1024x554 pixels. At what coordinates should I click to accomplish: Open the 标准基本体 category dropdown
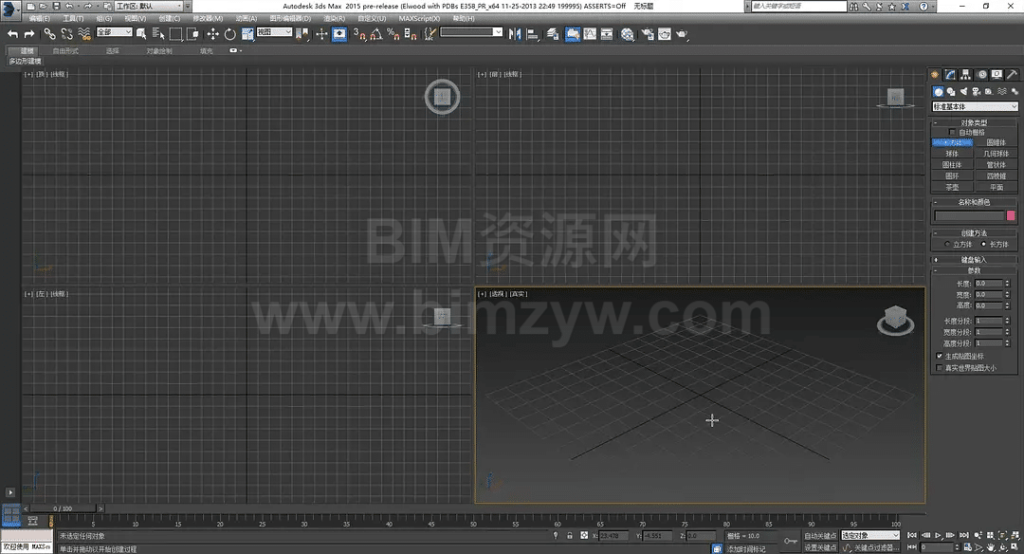tap(974, 106)
